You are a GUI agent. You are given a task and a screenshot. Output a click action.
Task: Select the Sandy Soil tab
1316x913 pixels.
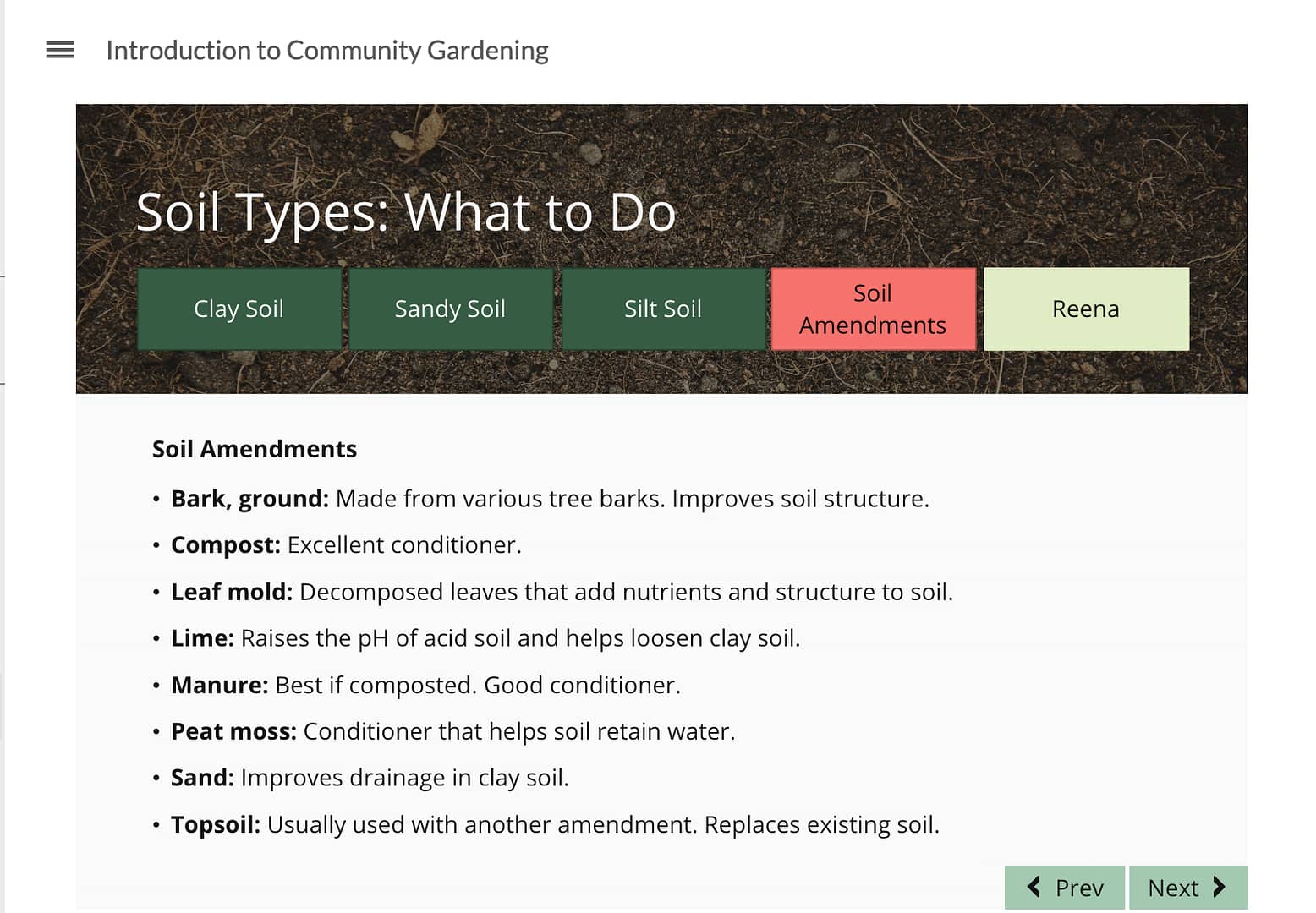pos(451,309)
